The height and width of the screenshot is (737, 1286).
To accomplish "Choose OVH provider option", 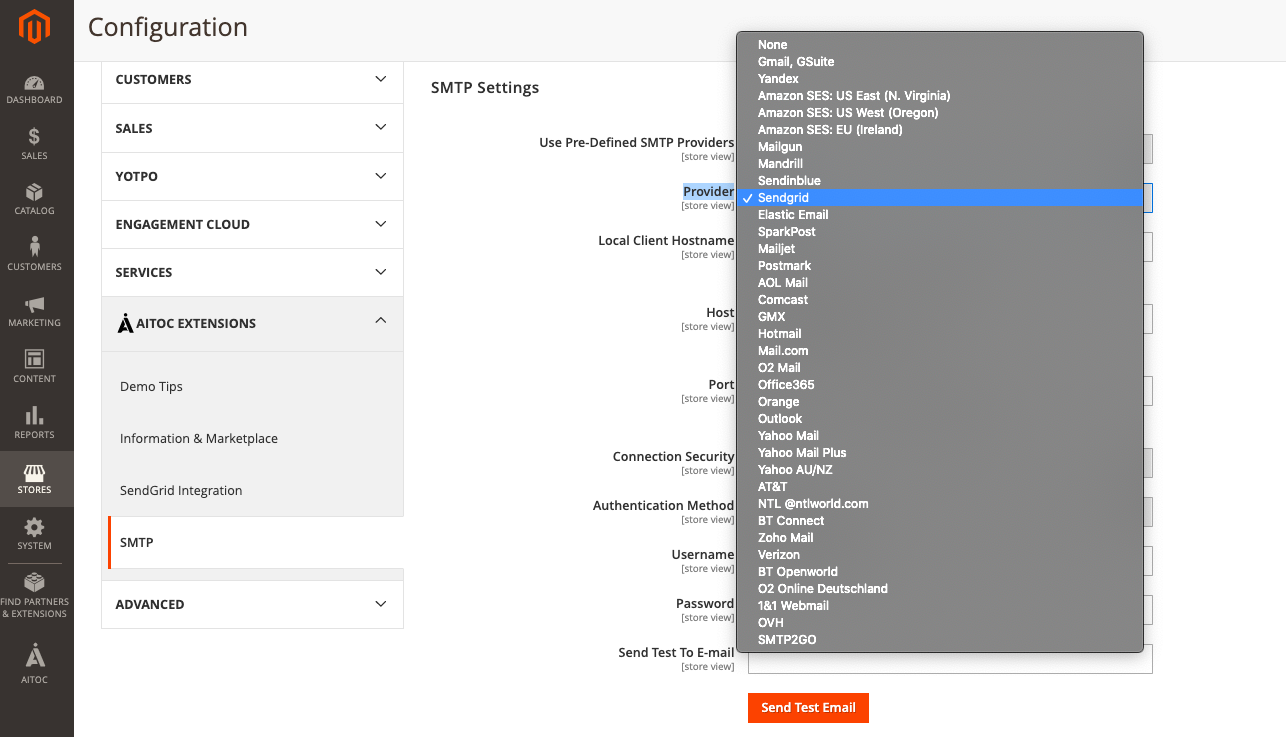I will pos(940,623).
